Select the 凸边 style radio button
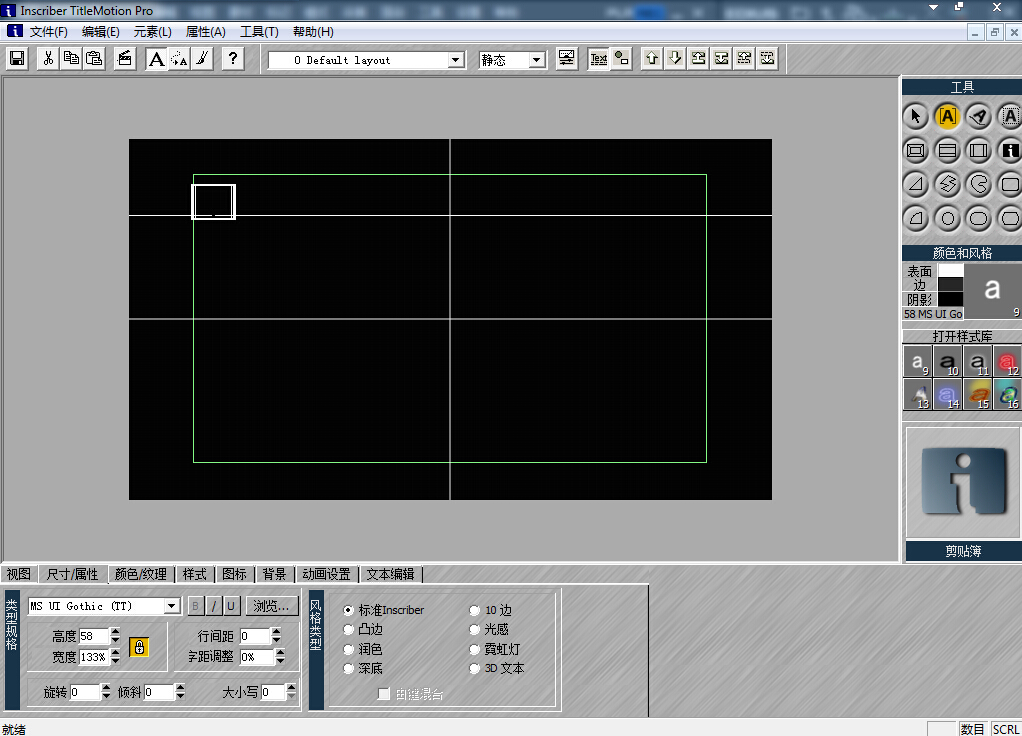Viewport: 1022px width, 736px height. pyautogui.click(x=348, y=629)
